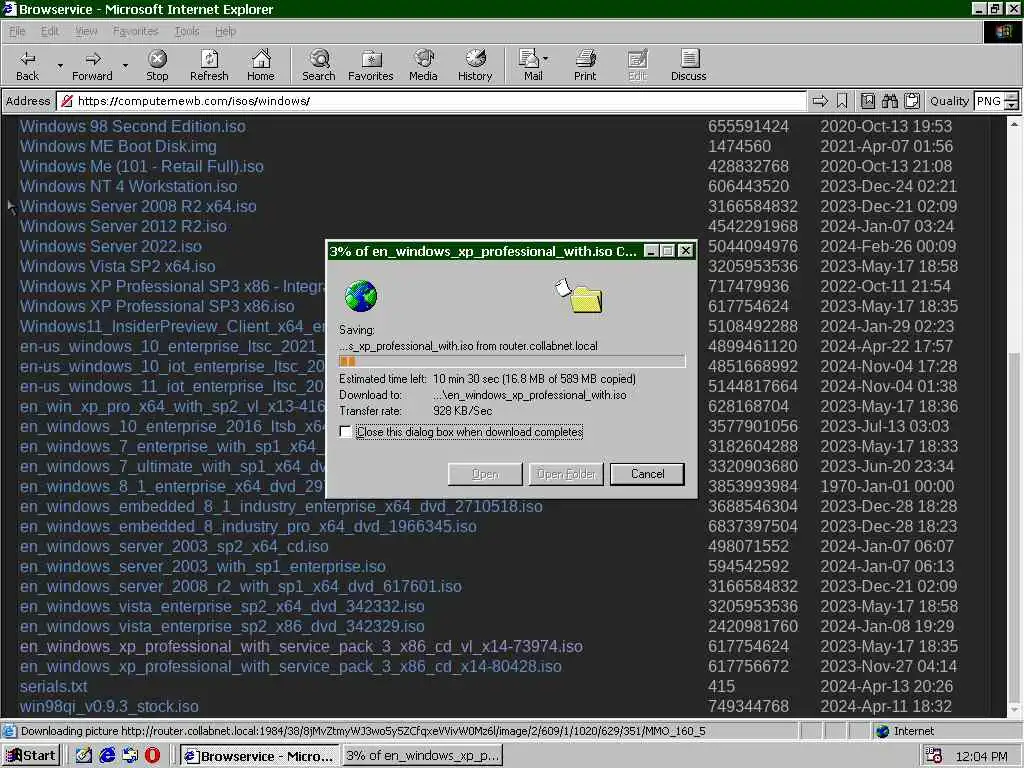Click date 1970-Jan-01 00:00 in listing
This screenshot has height=768, width=1024.
tap(888, 487)
